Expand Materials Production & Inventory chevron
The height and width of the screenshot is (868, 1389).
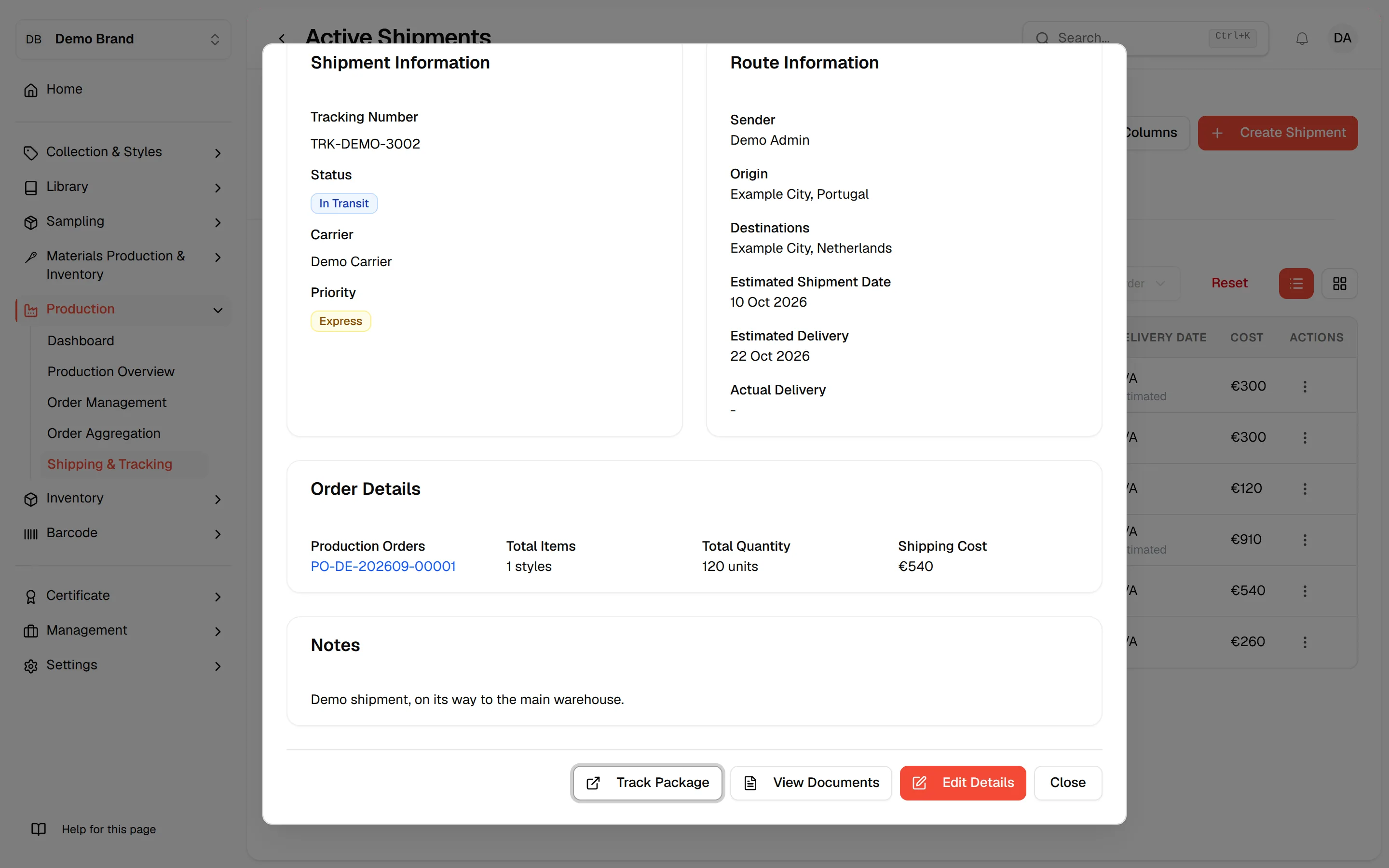[x=218, y=257]
